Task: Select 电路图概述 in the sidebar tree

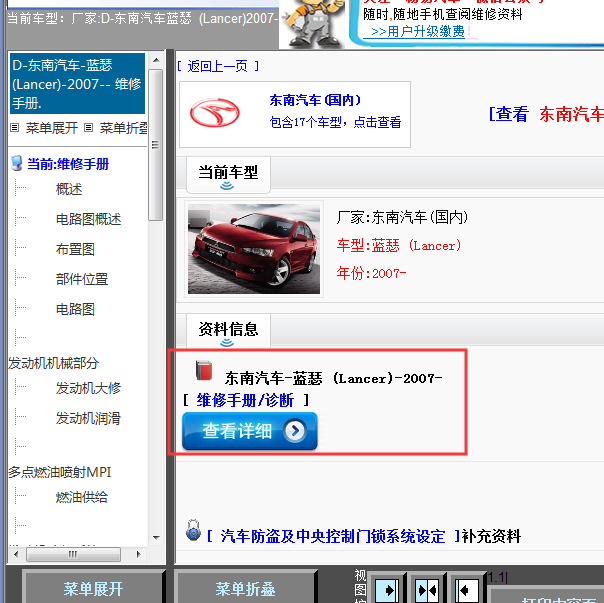Action: pyautogui.click(x=88, y=219)
